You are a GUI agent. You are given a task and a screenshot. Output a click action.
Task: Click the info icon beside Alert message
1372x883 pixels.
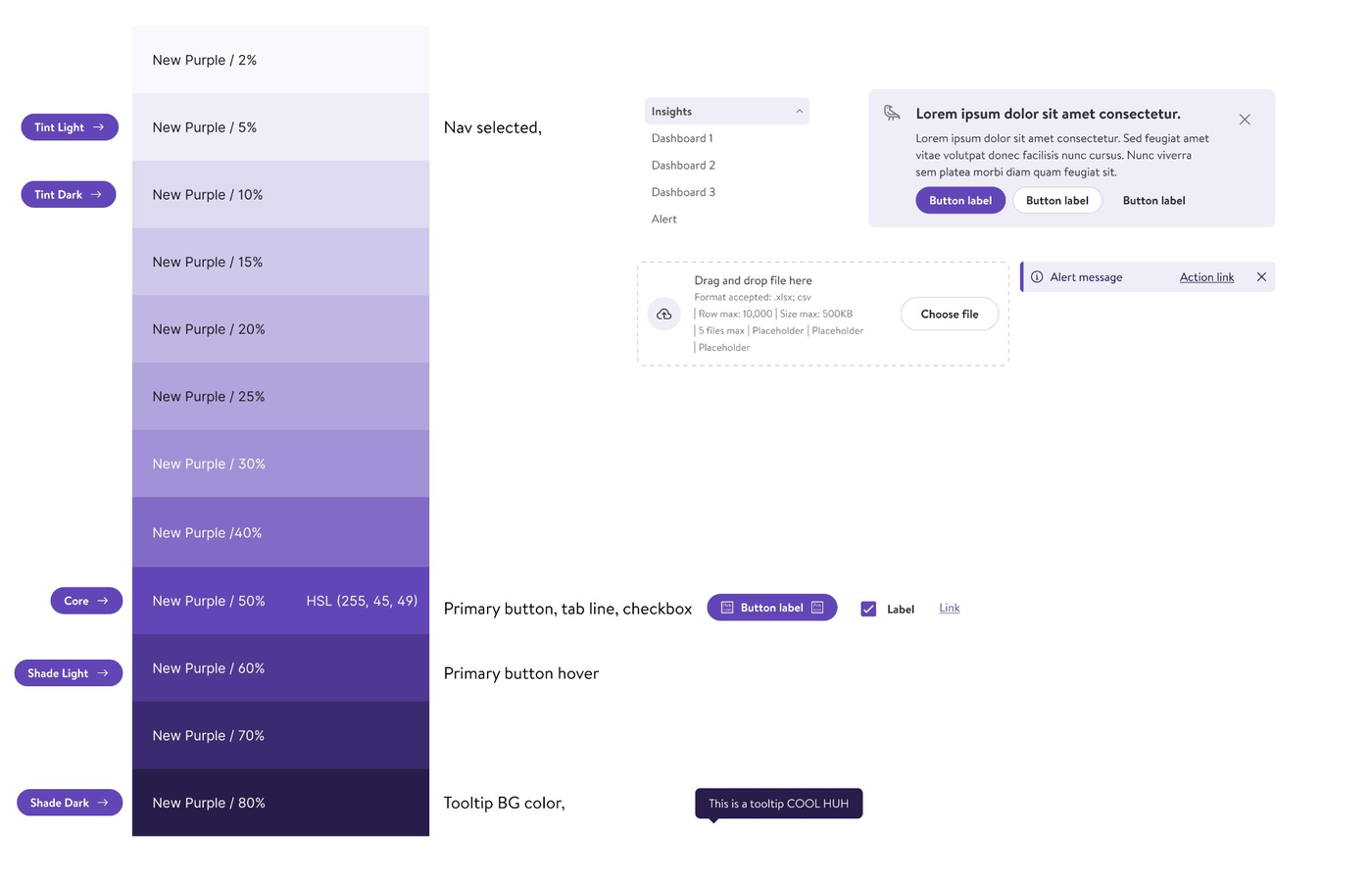tap(1037, 276)
